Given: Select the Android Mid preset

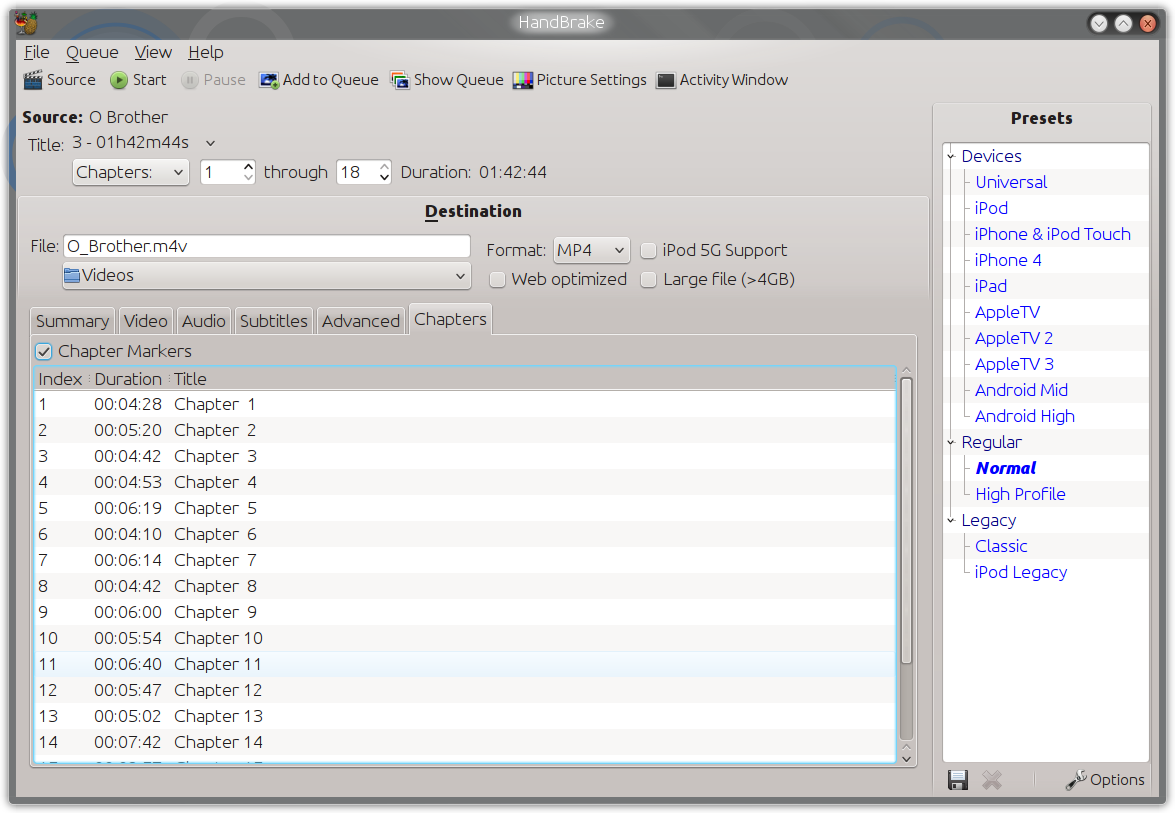Looking at the screenshot, I should [1021, 390].
